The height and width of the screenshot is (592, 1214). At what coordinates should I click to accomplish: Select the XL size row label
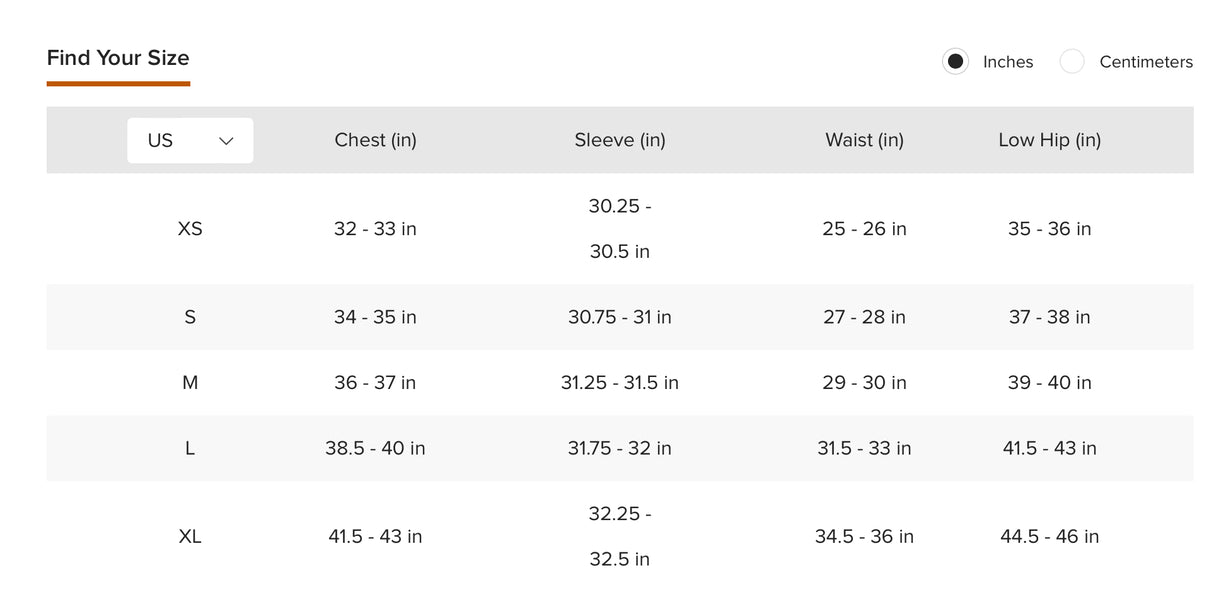click(x=190, y=537)
